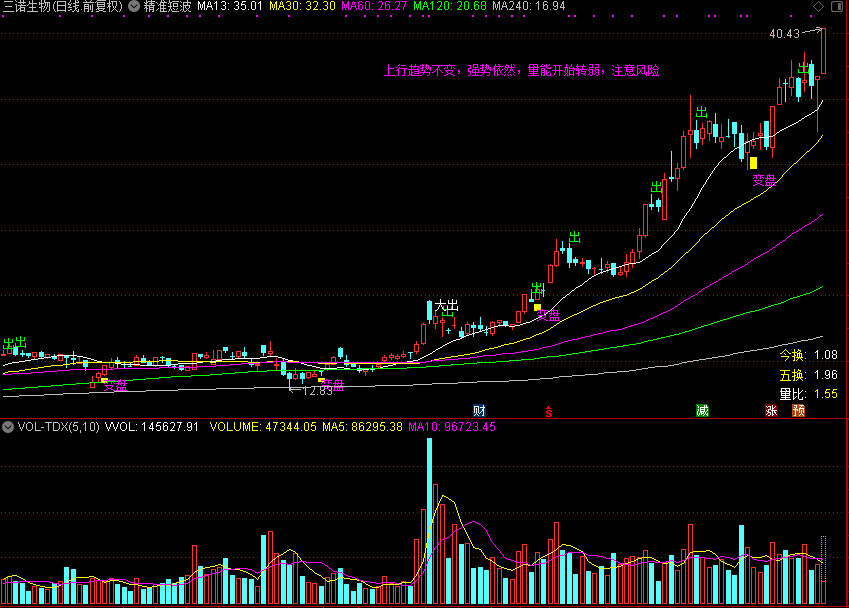Select the 精准短波 indicator name
This screenshot has width=849, height=608.
point(167,6)
